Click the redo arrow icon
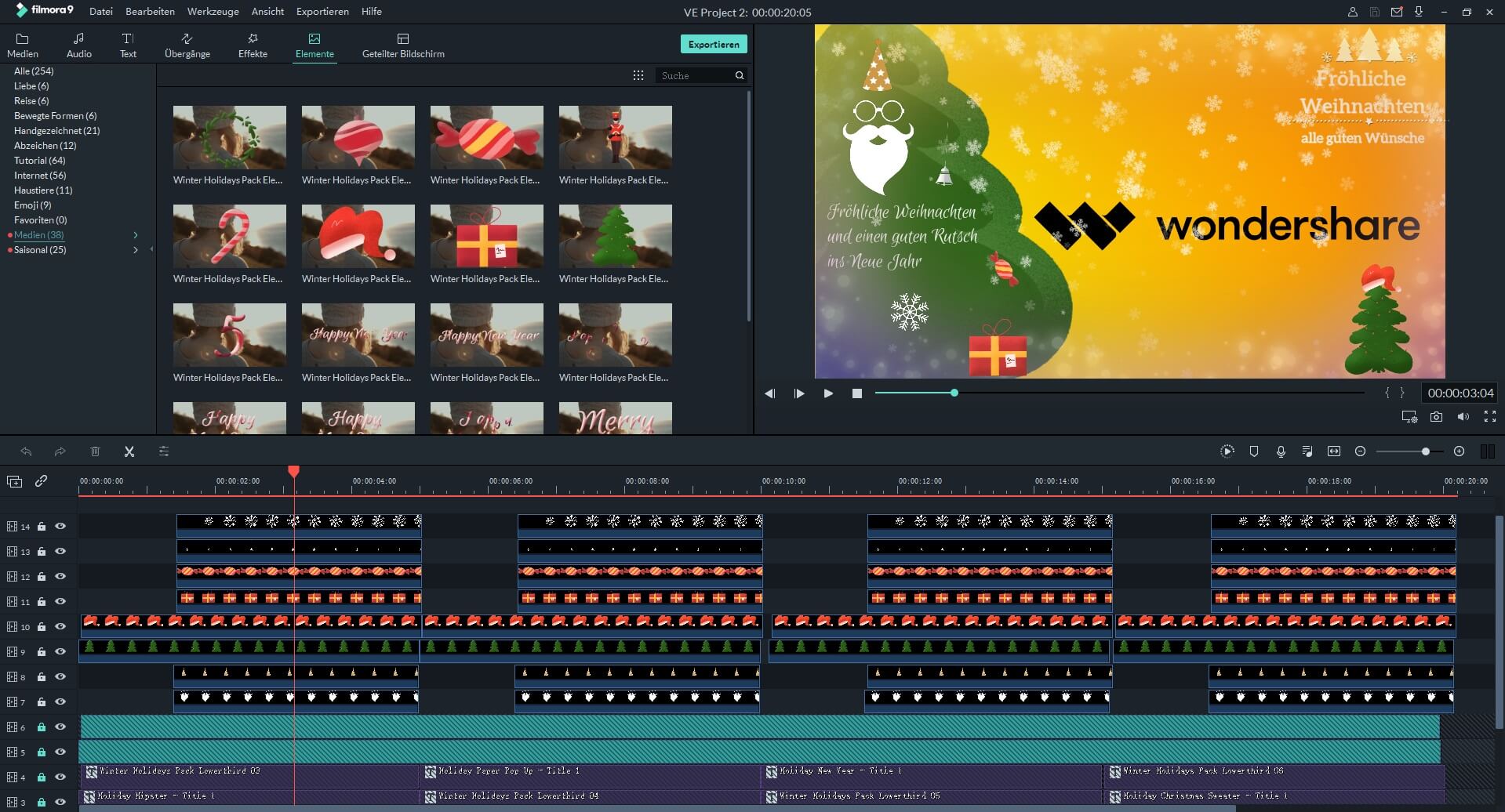Viewport: 1505px width, 812px height. (60, 451)
